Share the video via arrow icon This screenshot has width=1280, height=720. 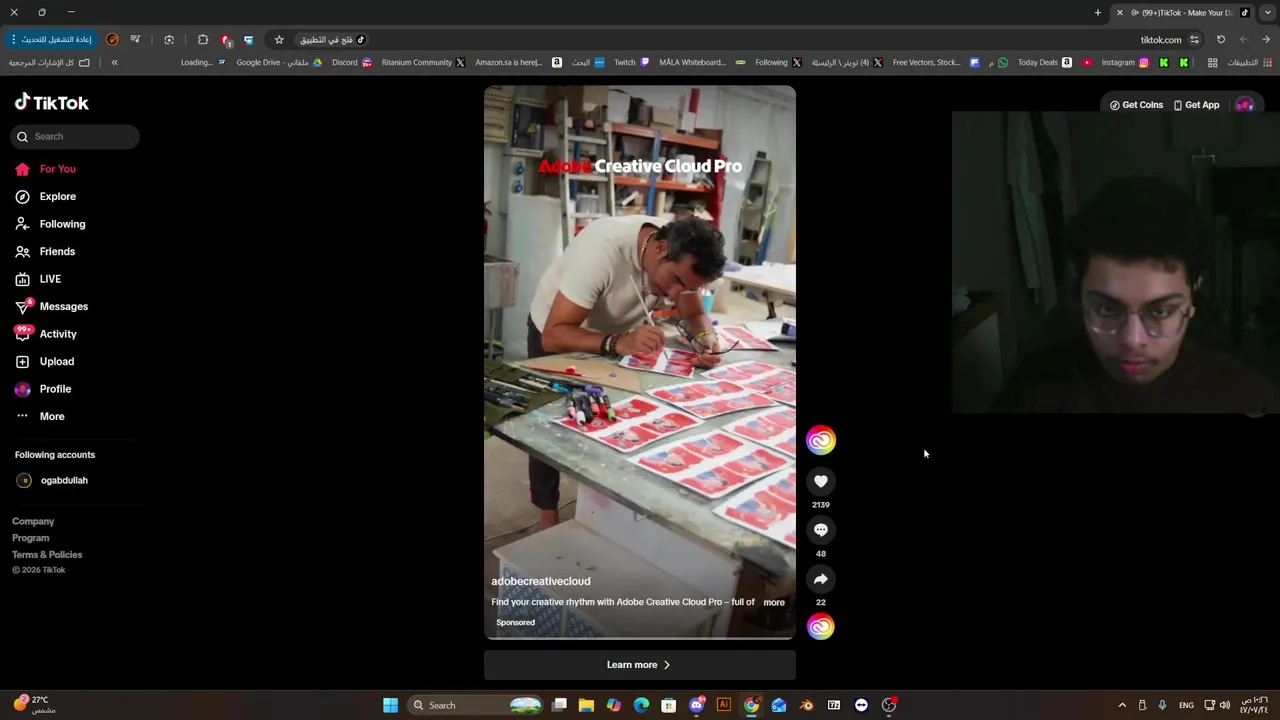tap(821, 579)
